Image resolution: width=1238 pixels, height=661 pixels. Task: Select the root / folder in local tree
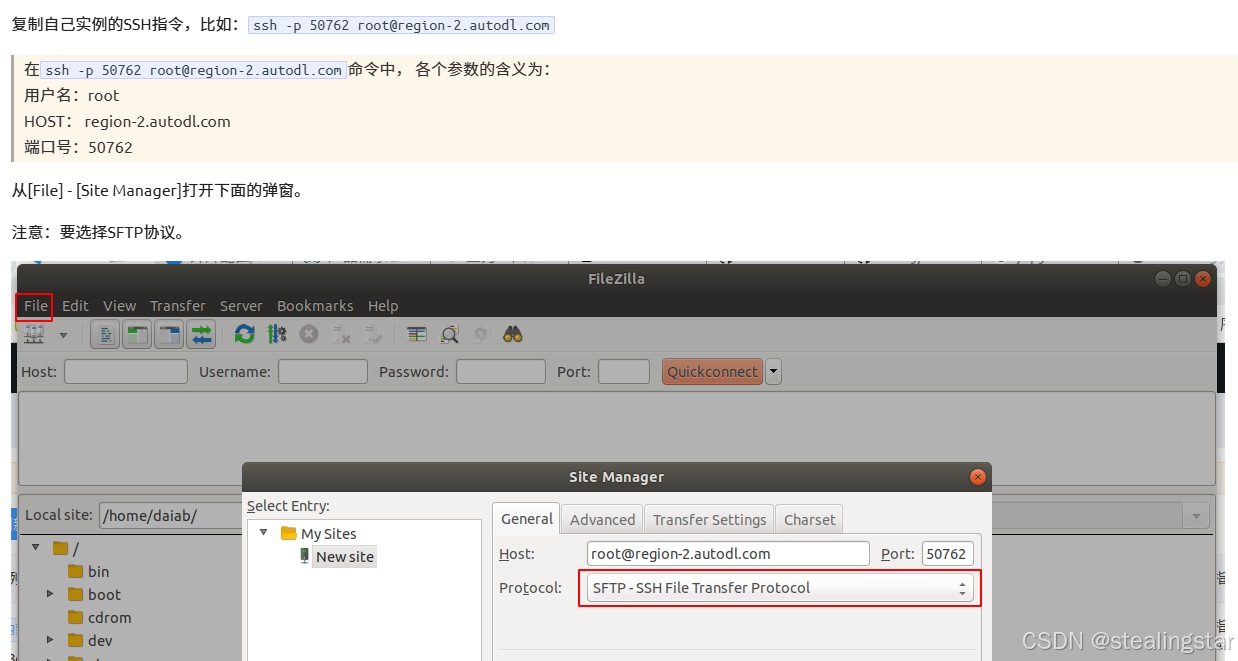pyautogui.click(x=66, y=549)
